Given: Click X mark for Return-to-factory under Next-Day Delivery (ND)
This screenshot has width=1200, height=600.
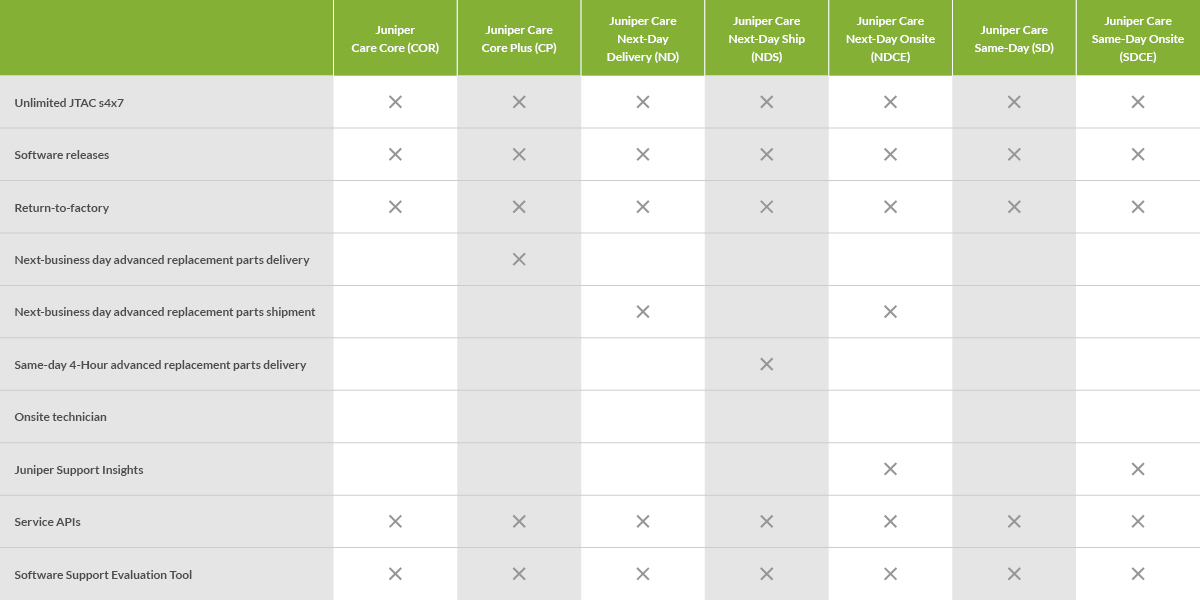Looking at the screenshot, I should pos(643,207).
